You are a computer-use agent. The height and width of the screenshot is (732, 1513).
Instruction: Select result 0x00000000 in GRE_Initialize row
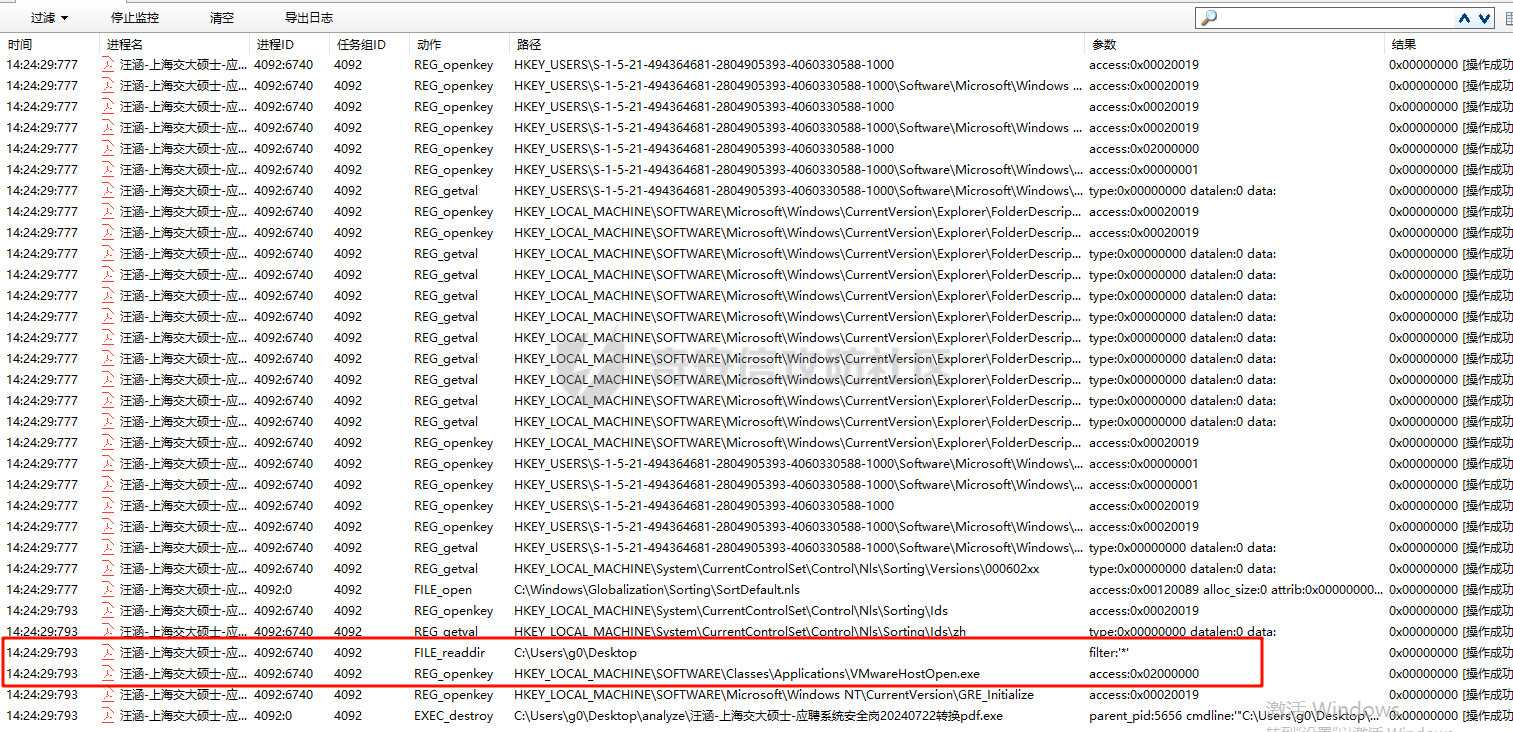coord(1424,695)
